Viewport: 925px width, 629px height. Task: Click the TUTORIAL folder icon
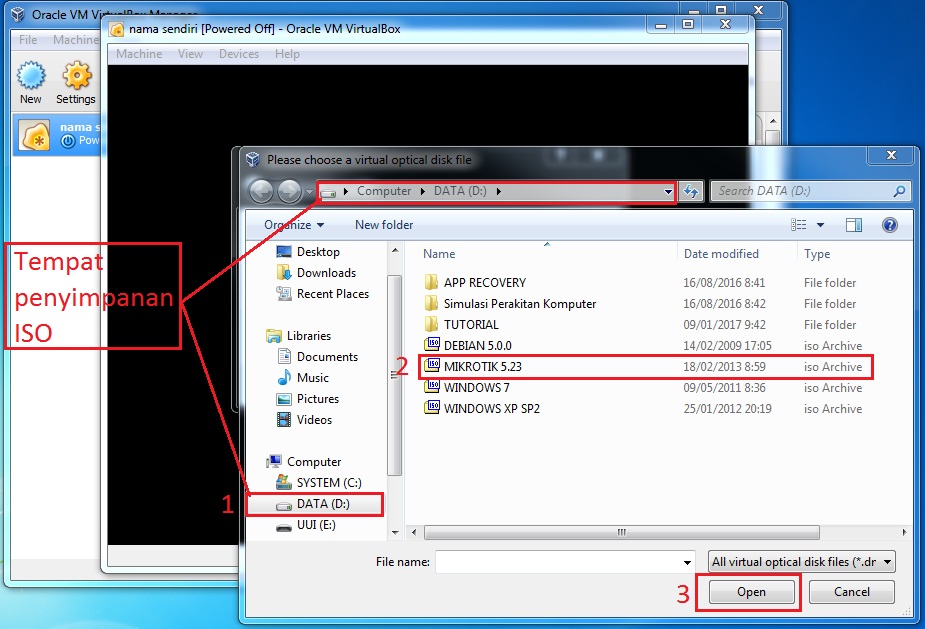(431, 324)
